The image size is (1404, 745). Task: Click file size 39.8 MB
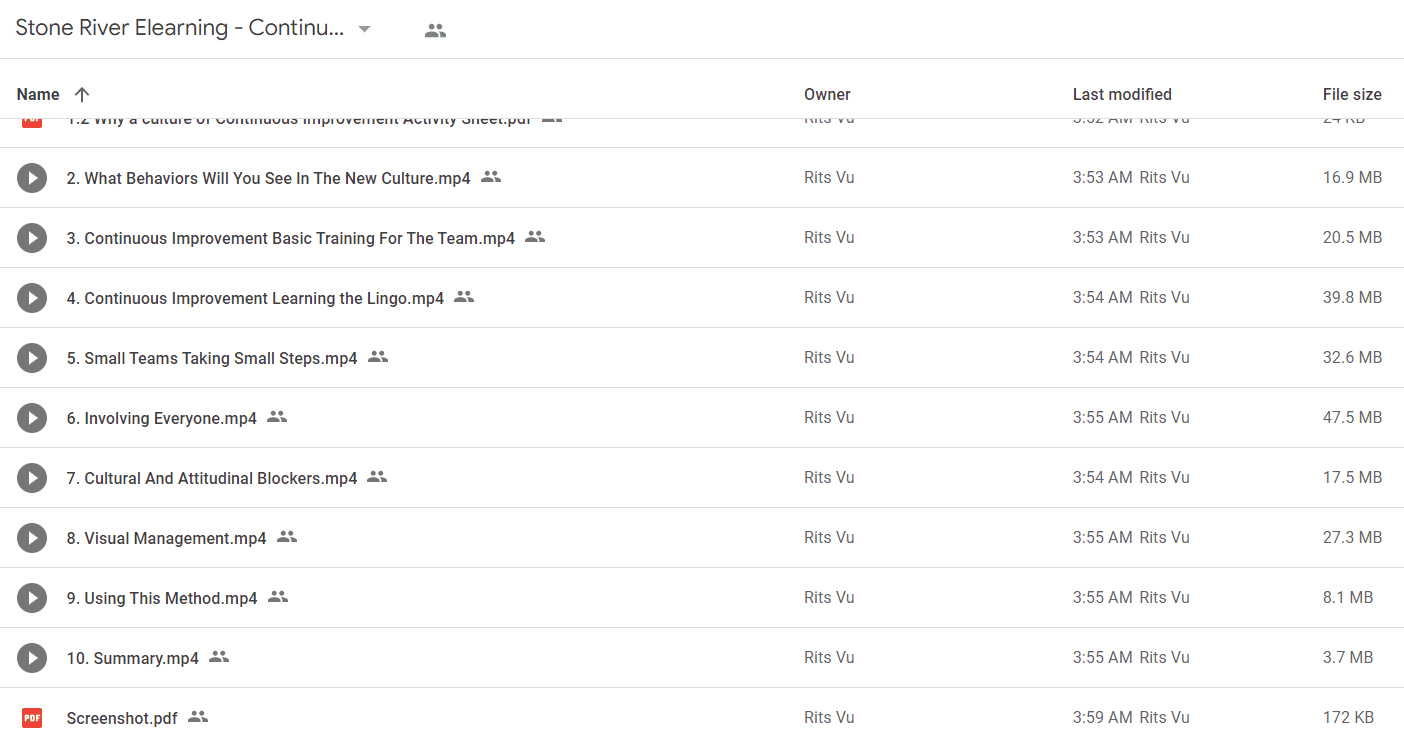click(x=1352, y=298)
